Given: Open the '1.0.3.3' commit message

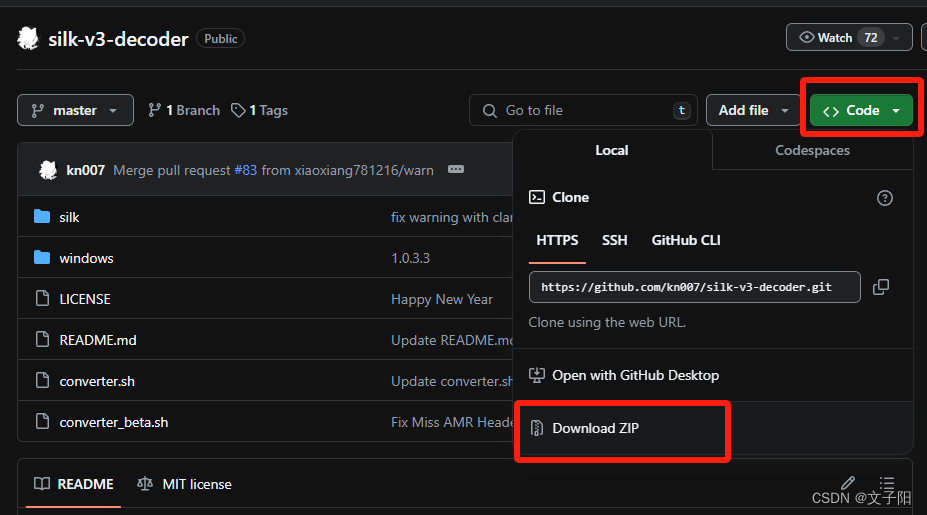Looking at the screenshot, I should click(x=410, y=258).
